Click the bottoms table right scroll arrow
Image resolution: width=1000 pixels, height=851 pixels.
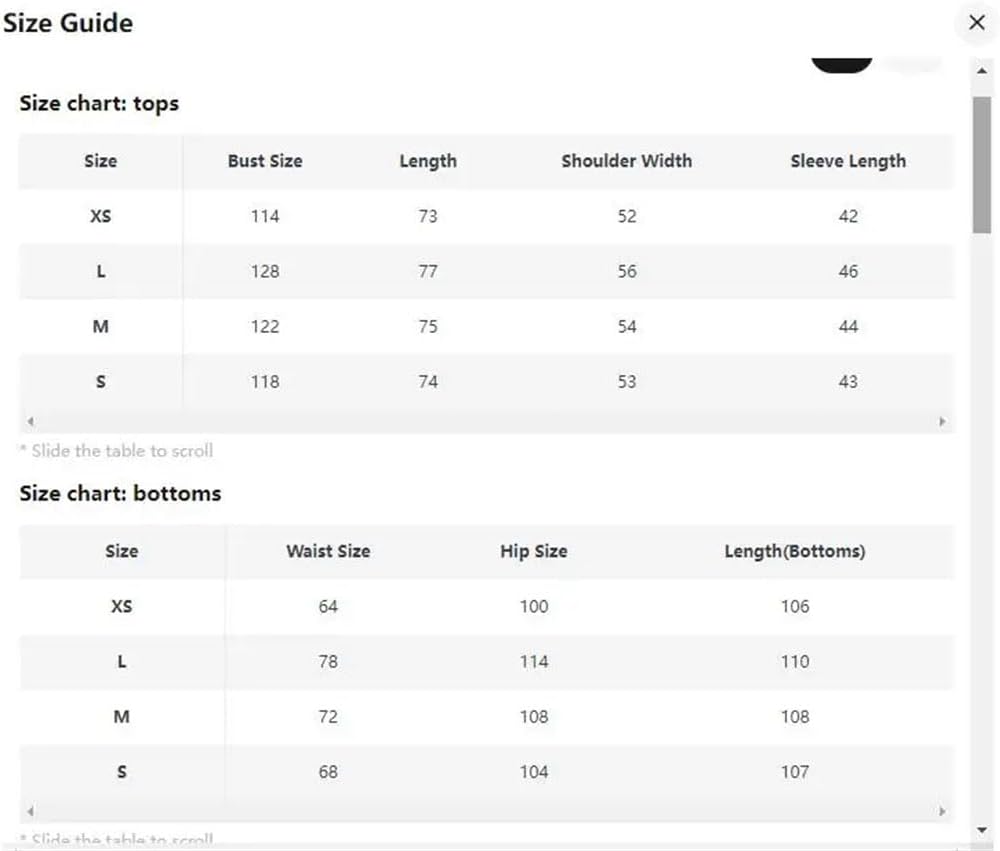click(942, 811)
